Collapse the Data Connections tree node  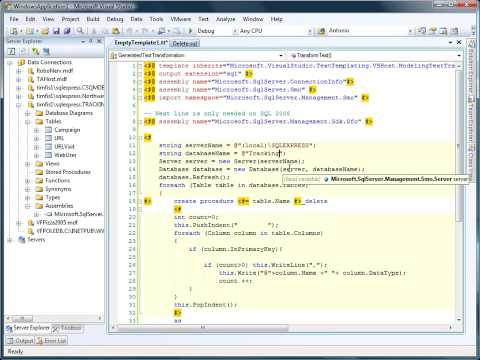(10, 63)
